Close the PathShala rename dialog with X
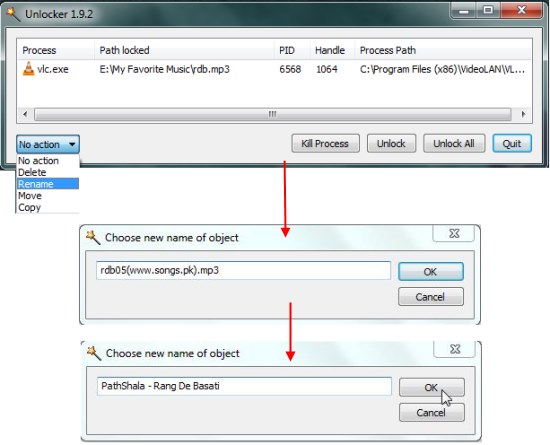 (455, 349)
